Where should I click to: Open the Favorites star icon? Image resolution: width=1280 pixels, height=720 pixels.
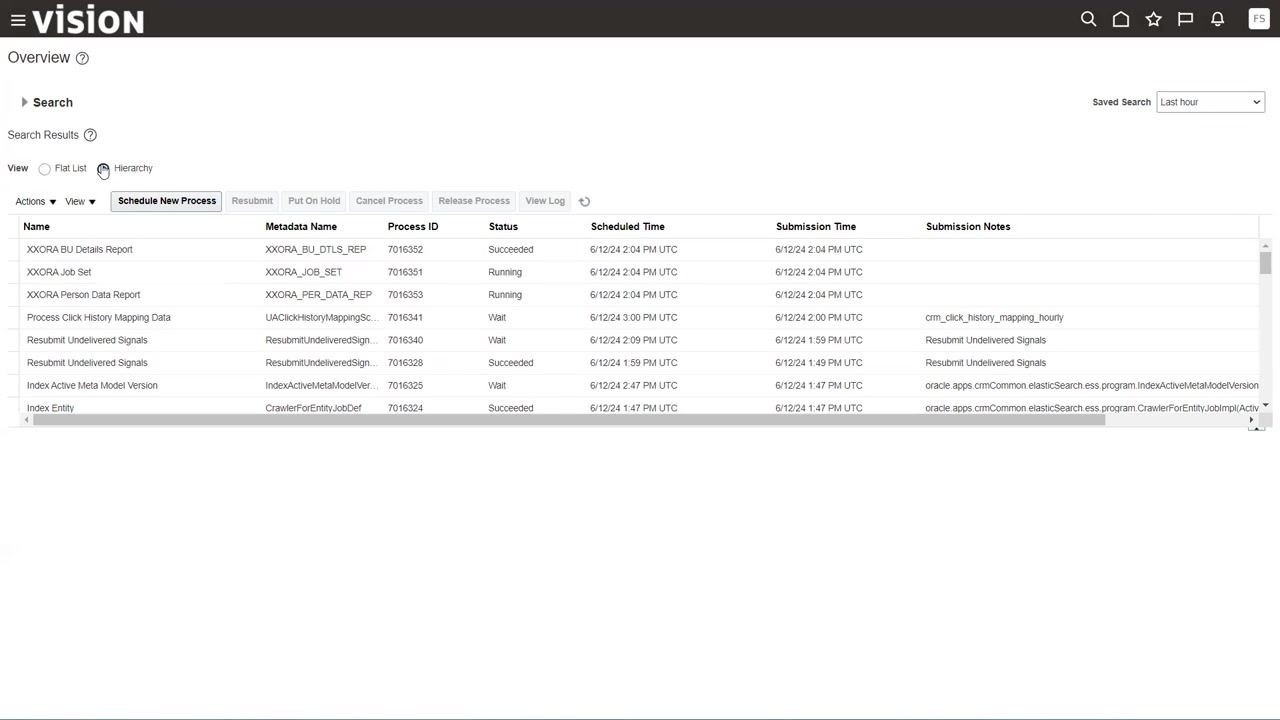[x=1153, y=19]
